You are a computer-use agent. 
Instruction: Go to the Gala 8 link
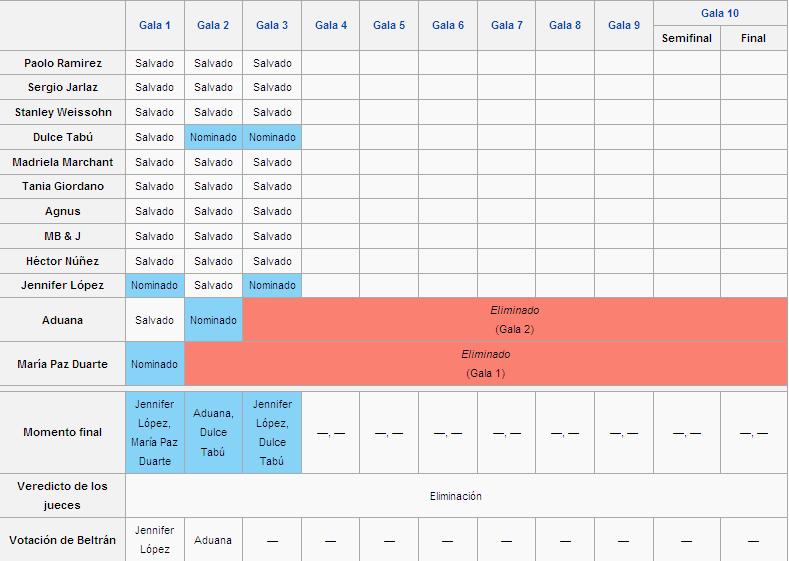pyautogui.click(x=565, y=25)
